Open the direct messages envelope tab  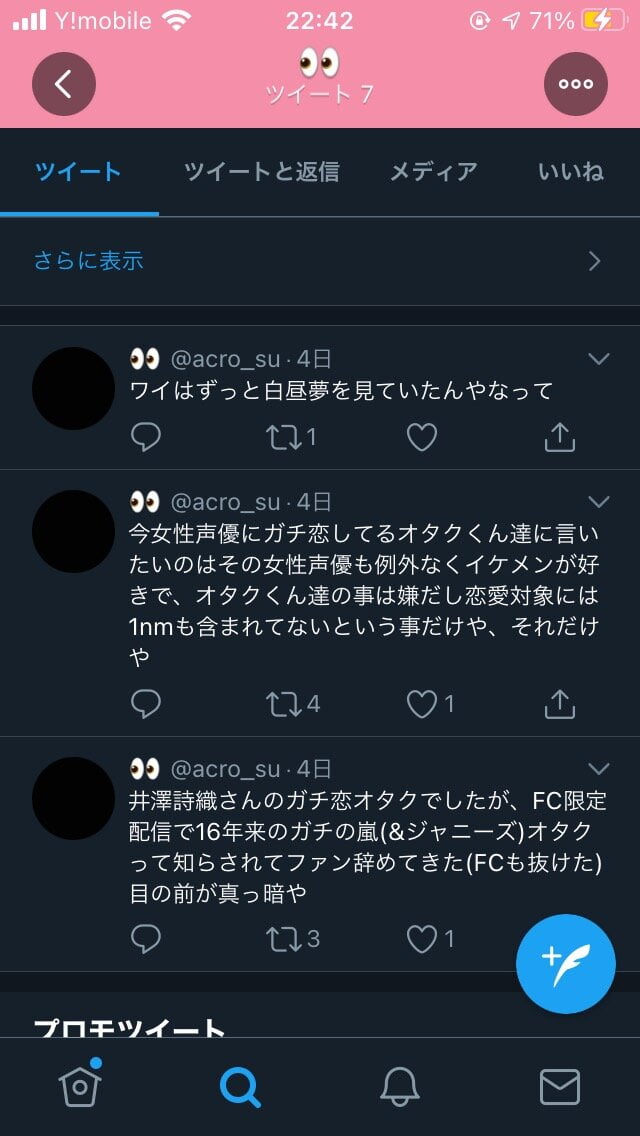click(x=560, y=1087)
